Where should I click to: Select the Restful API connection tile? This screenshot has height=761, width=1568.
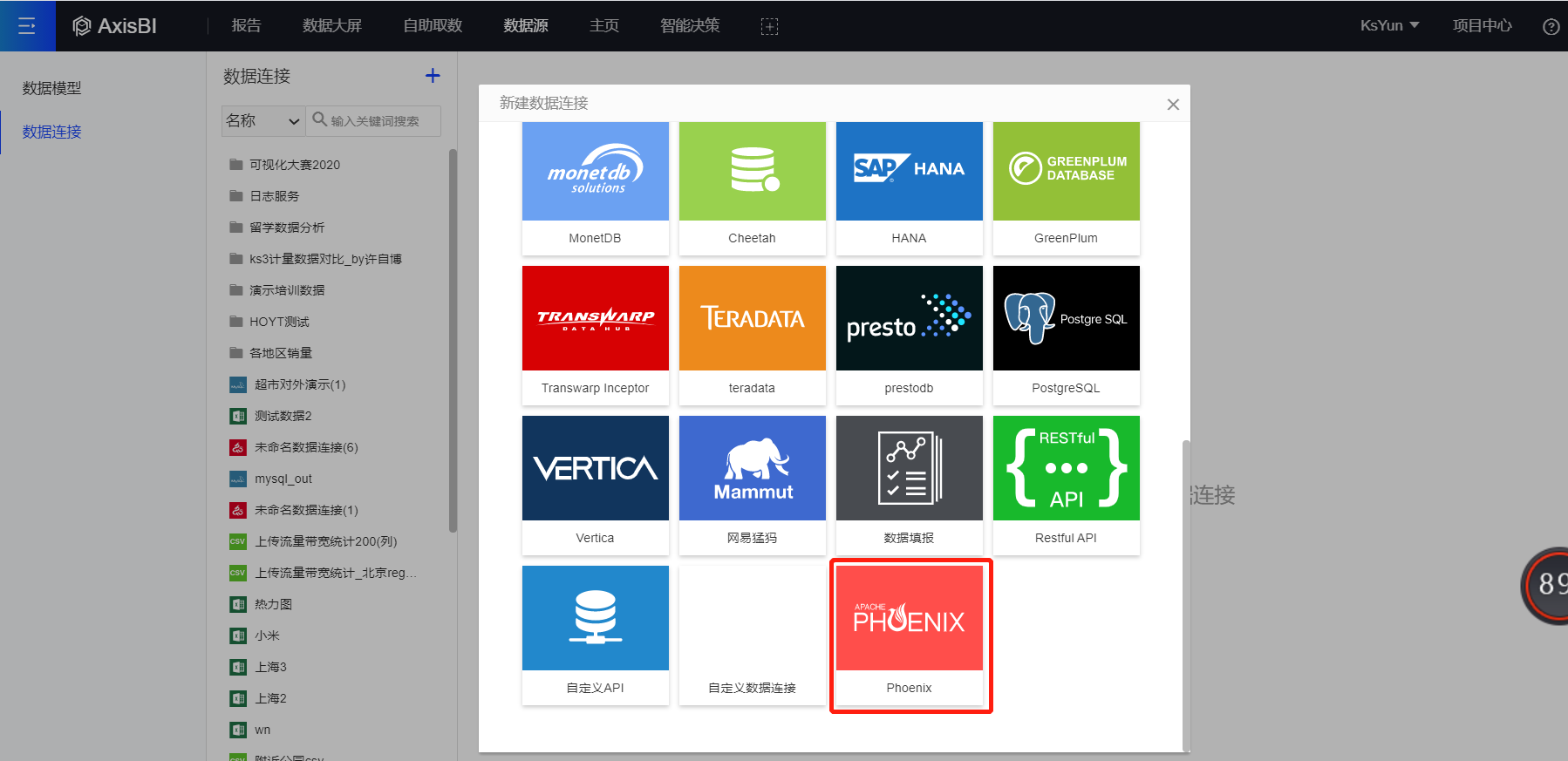1066,485
